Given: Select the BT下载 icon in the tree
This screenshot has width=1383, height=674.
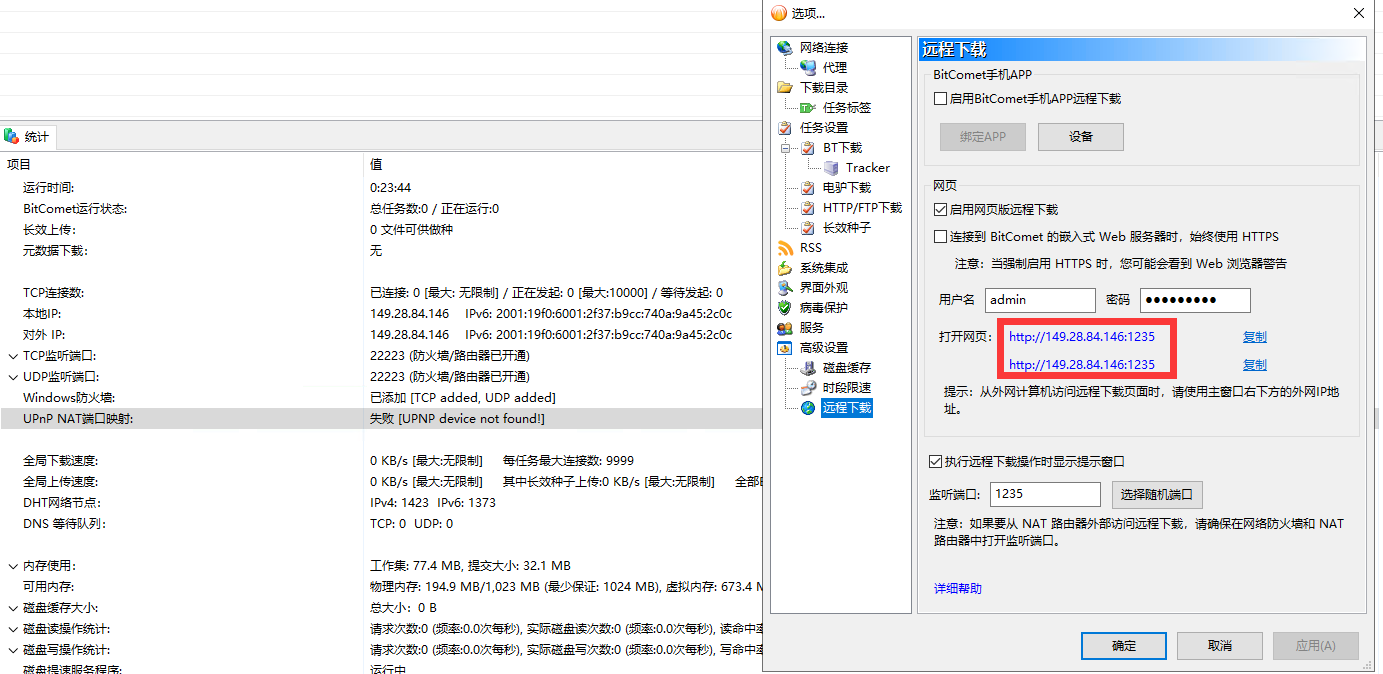Looking at the screenshot, I should click(808, 148).
